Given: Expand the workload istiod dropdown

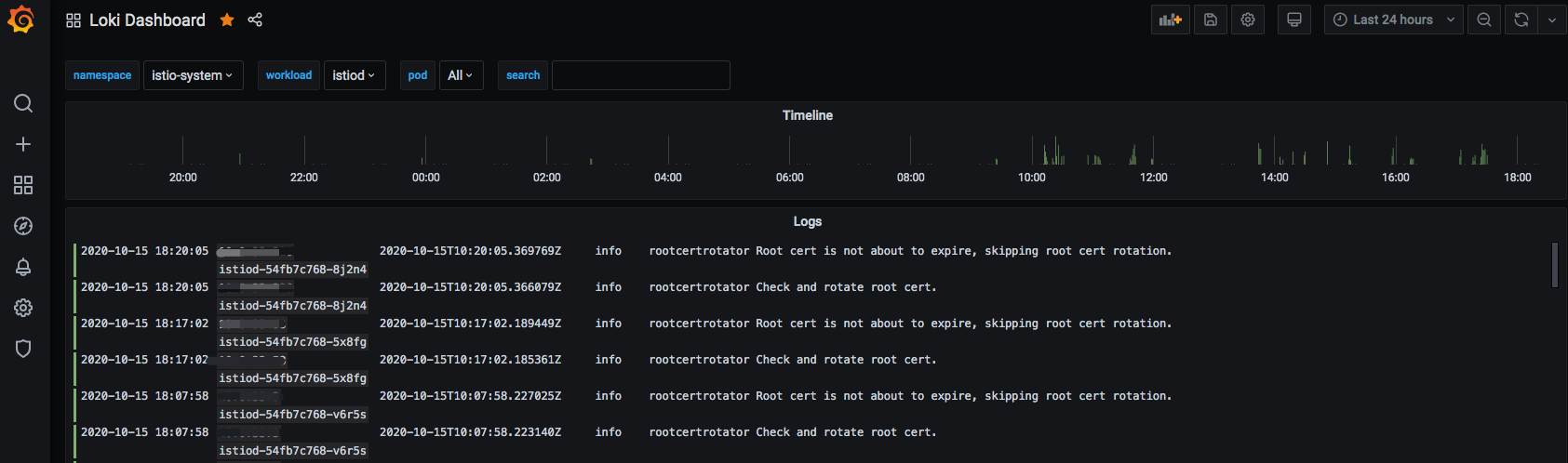Looking at the screenshot, I should [x=354, y=75].
